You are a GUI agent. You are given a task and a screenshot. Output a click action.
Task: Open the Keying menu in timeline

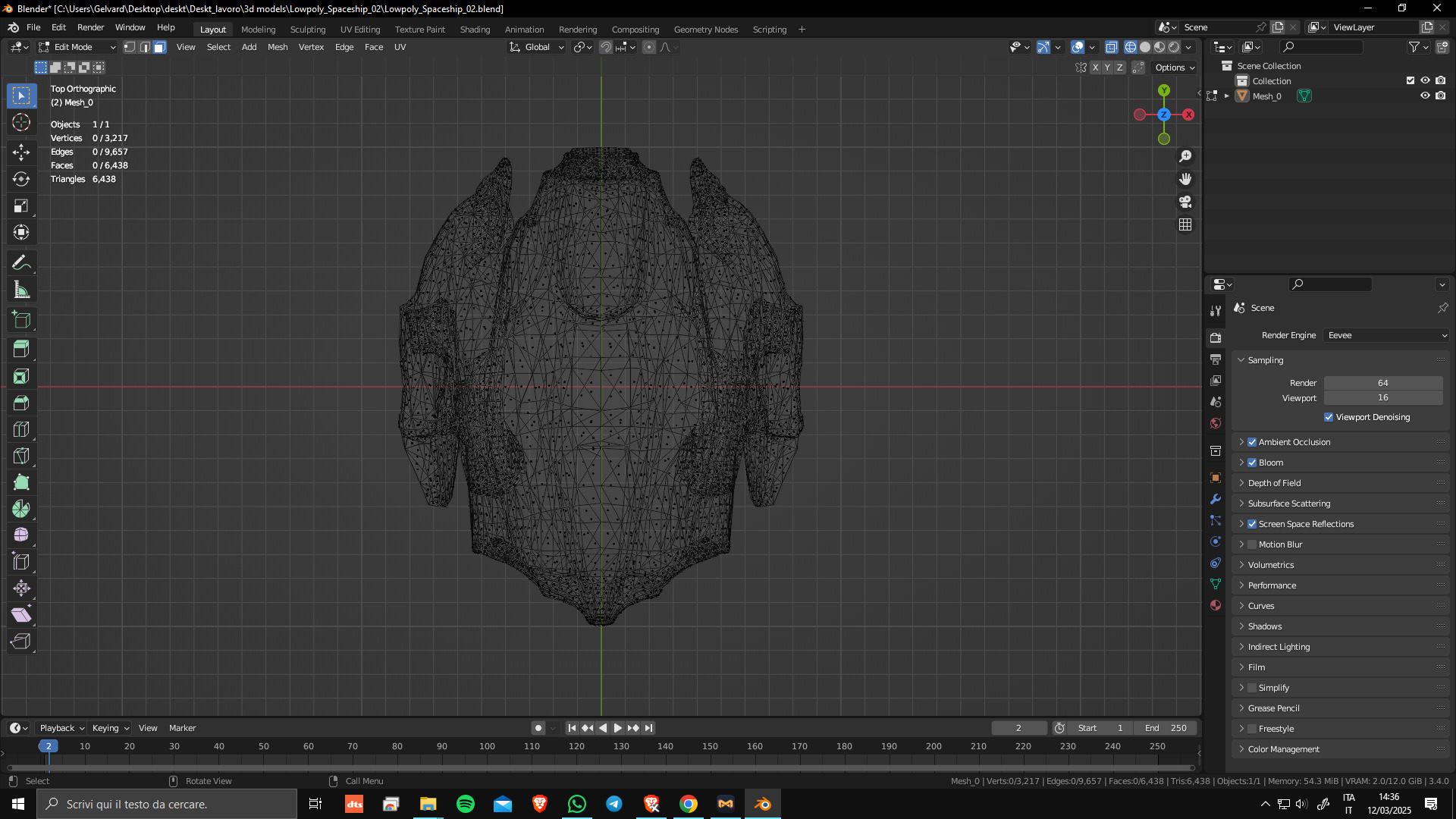pos(110,728)
